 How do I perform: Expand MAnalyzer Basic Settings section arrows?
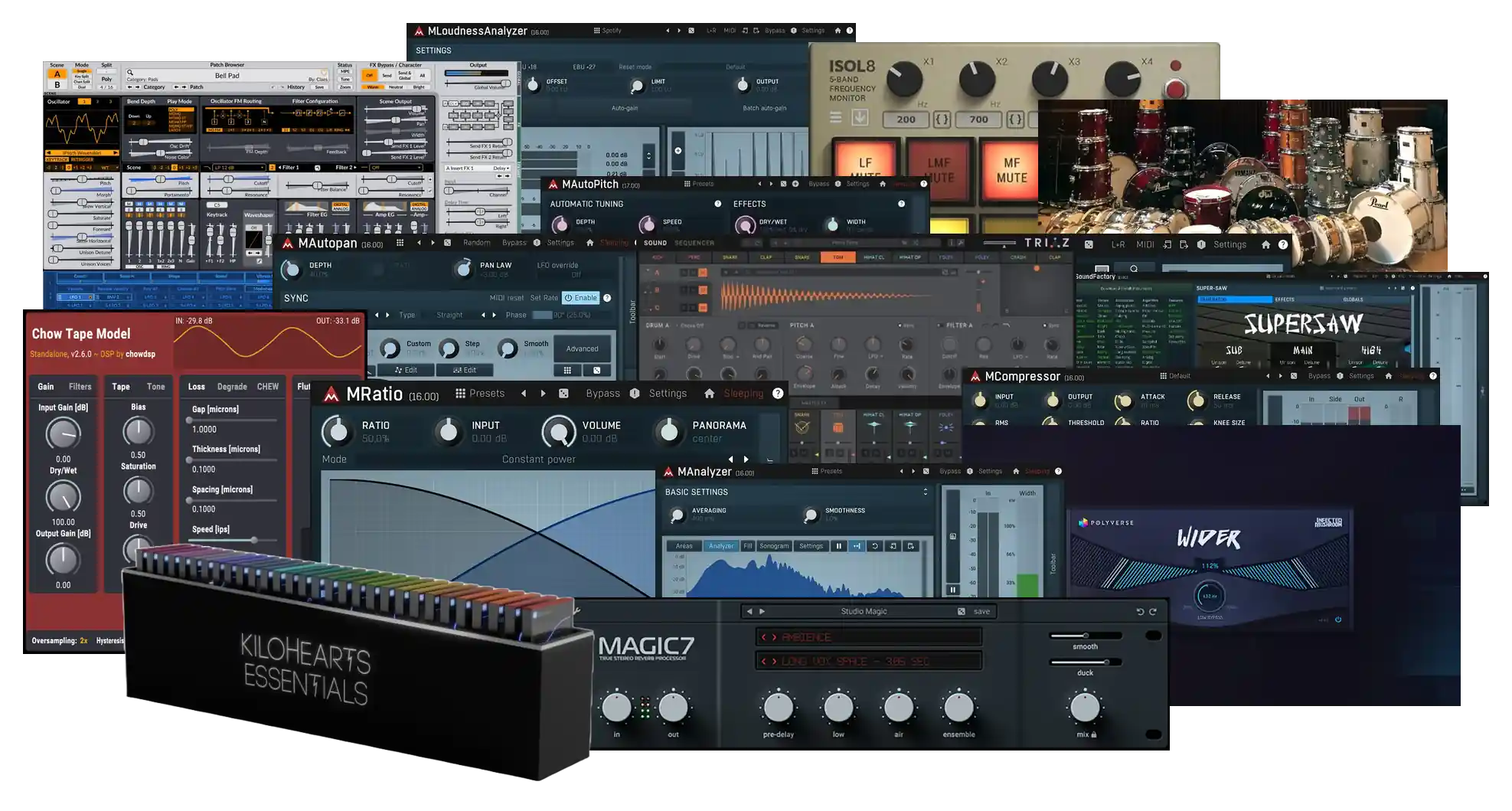coord(926,492)
